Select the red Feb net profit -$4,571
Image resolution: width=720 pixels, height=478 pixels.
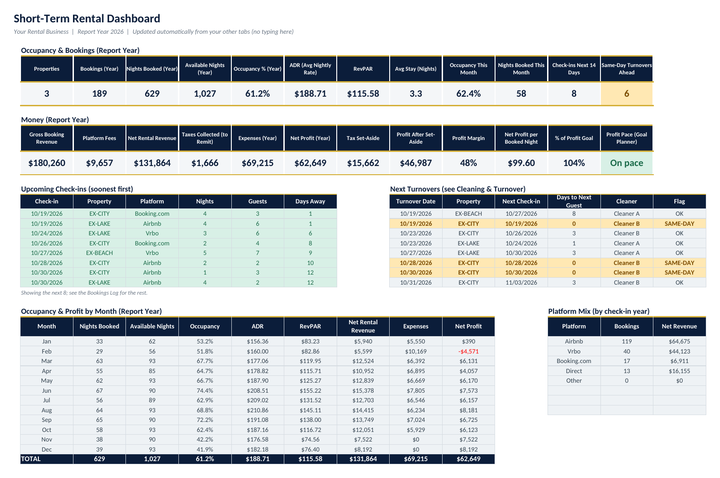pyautogui.click(x=468, y=351)
